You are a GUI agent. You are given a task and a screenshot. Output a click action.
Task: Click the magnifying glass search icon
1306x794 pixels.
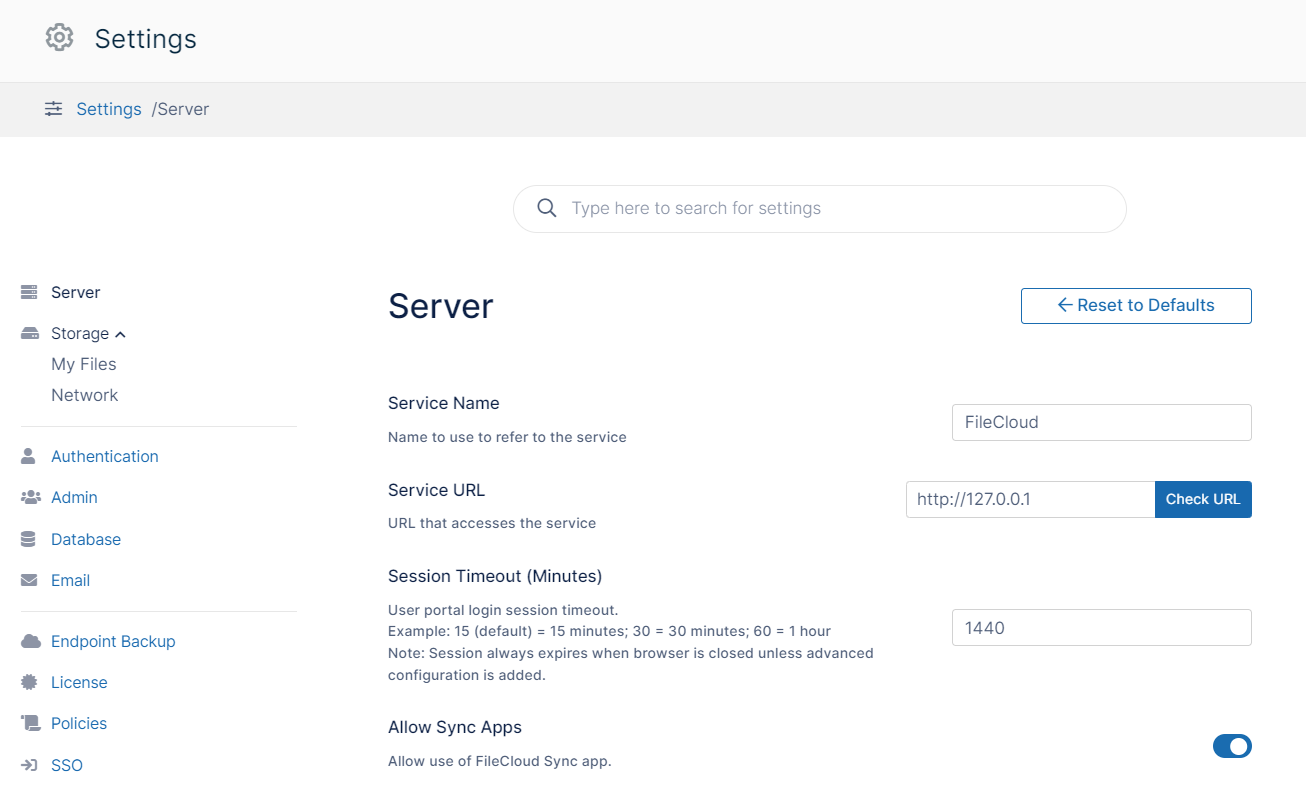tap(547, 208)
